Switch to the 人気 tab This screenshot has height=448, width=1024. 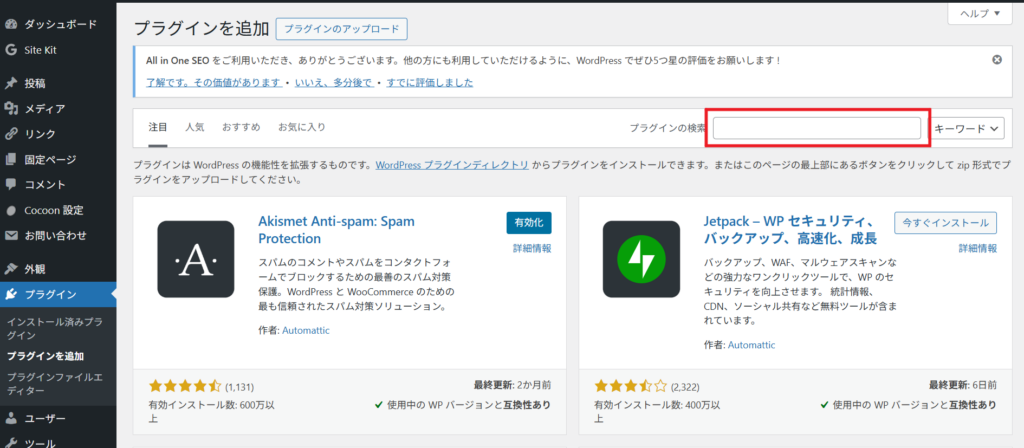pyautogui.click(x=194, y=127)
